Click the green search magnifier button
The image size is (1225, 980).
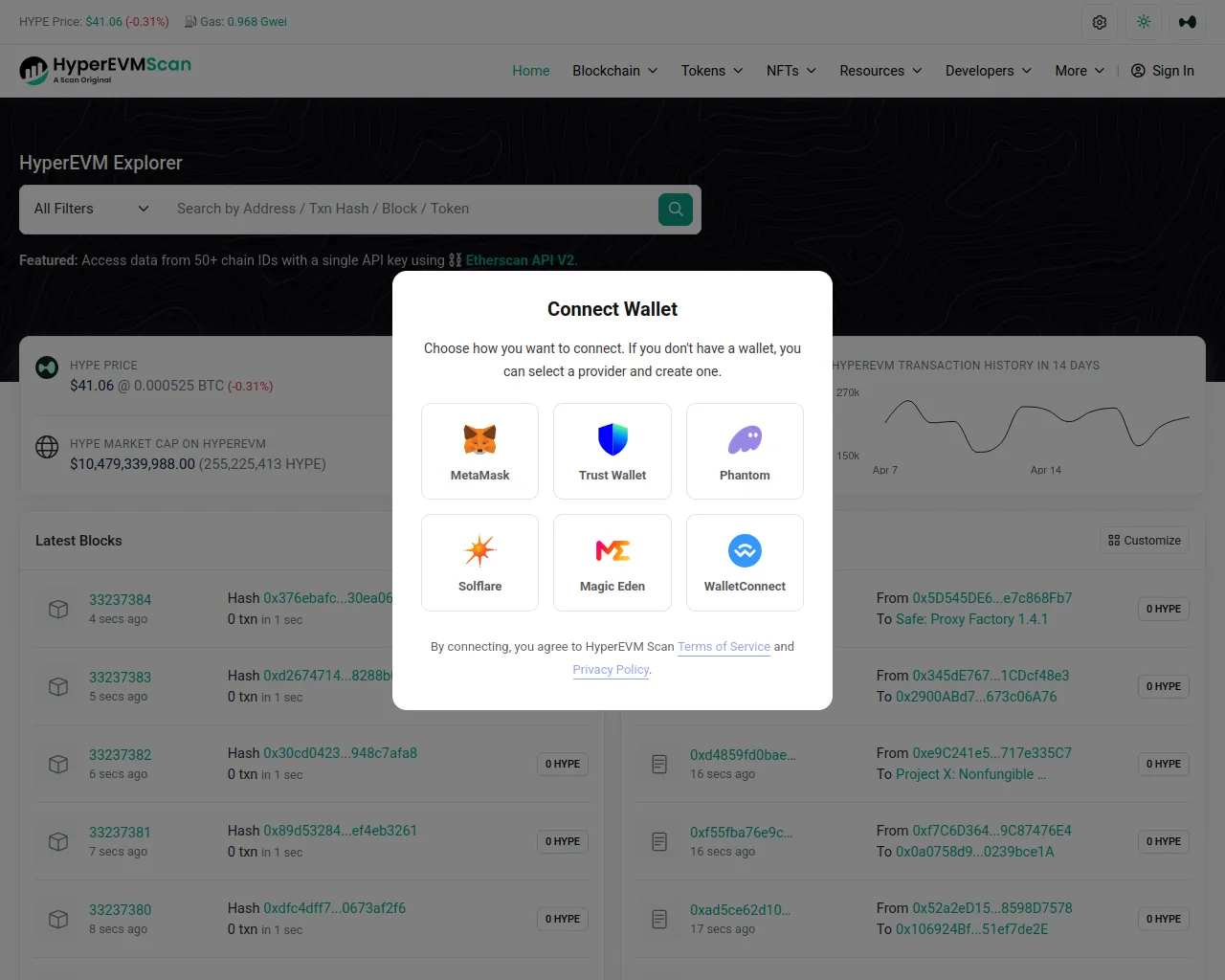tap(676, 210)
